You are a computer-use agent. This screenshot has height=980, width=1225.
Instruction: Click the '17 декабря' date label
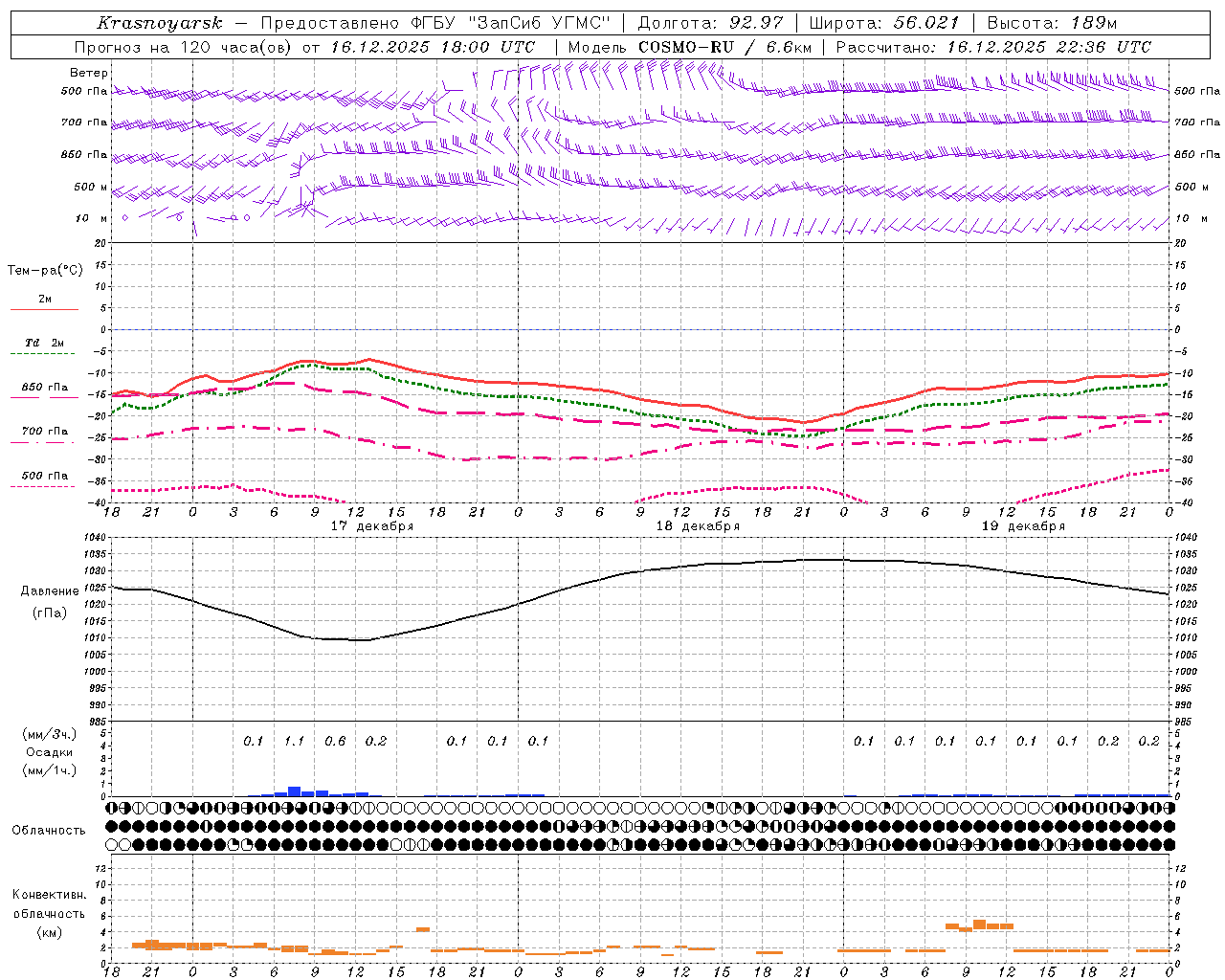click(x=372, y=526)
